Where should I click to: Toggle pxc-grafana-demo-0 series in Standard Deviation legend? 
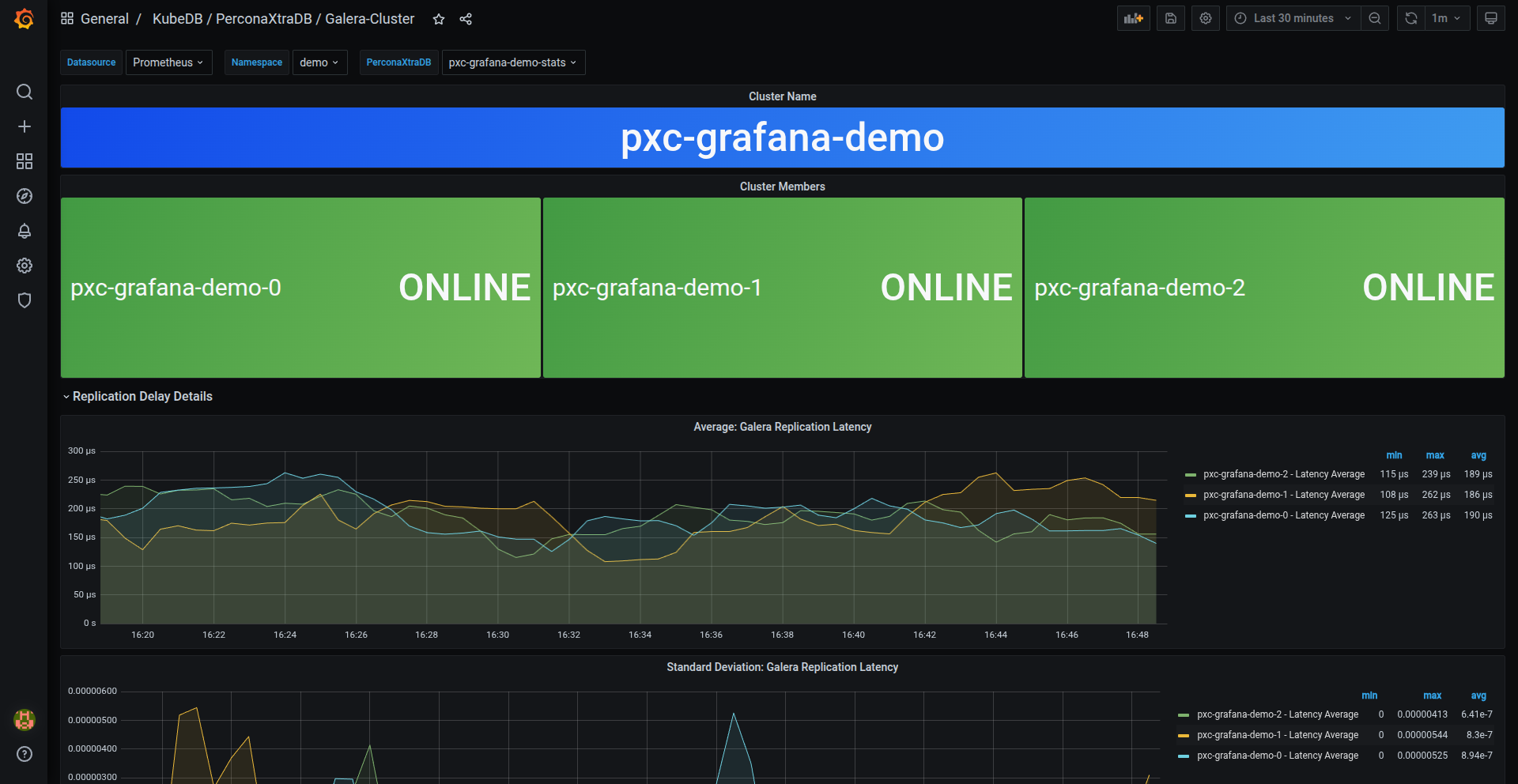click(x=1278, y=756)
